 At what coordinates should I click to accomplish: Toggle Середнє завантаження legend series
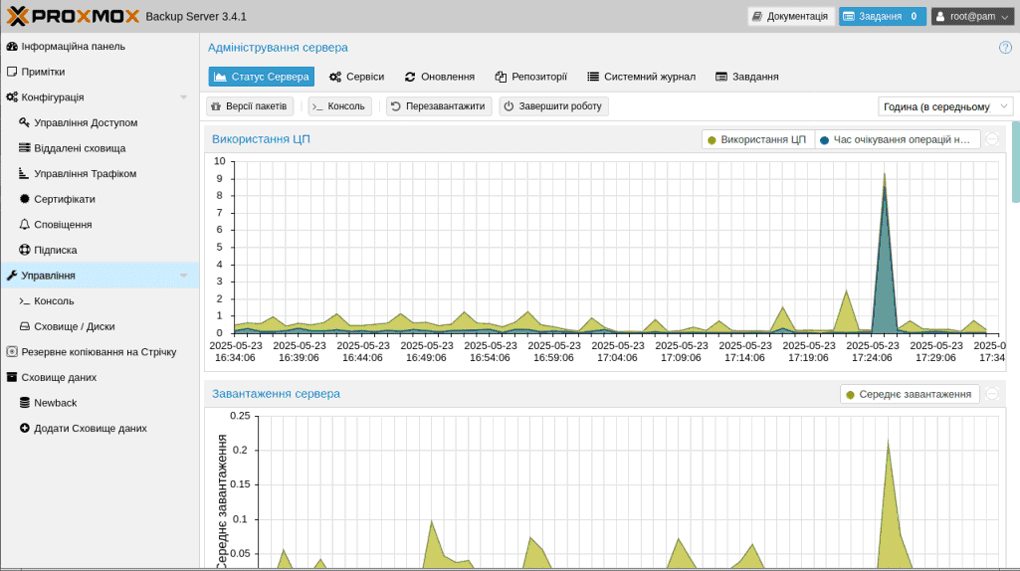(909, 394)
